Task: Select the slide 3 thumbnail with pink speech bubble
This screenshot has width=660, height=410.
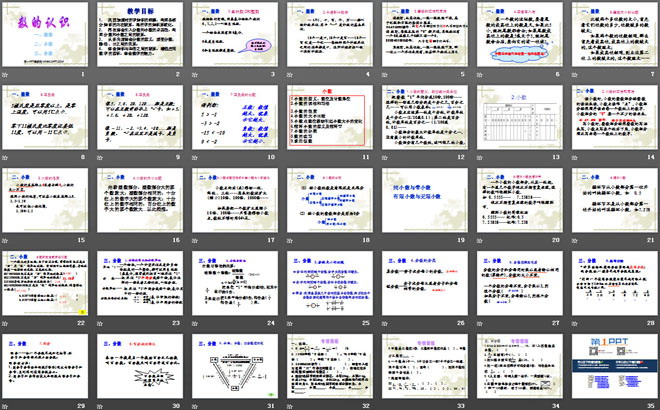Action: tap(235, 34)
